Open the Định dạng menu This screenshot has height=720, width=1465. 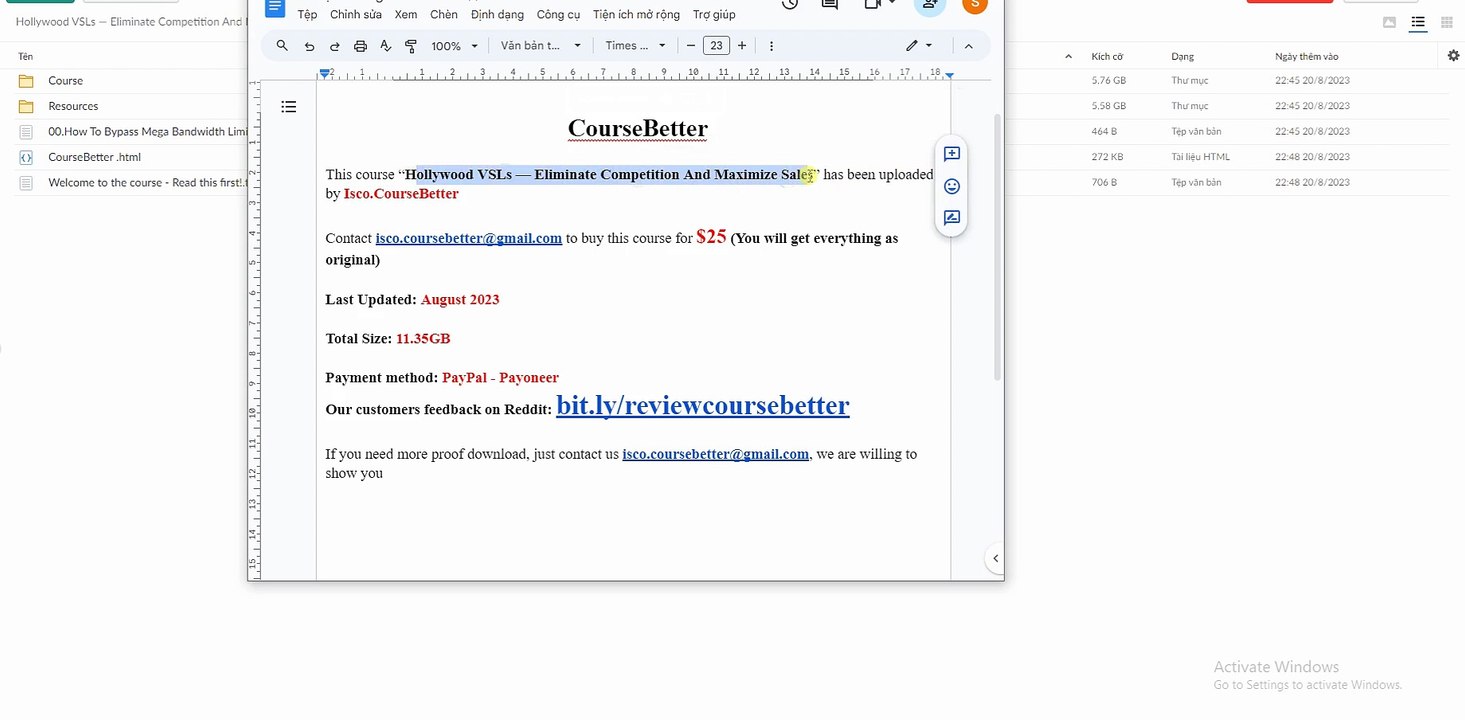click(497, 15)
